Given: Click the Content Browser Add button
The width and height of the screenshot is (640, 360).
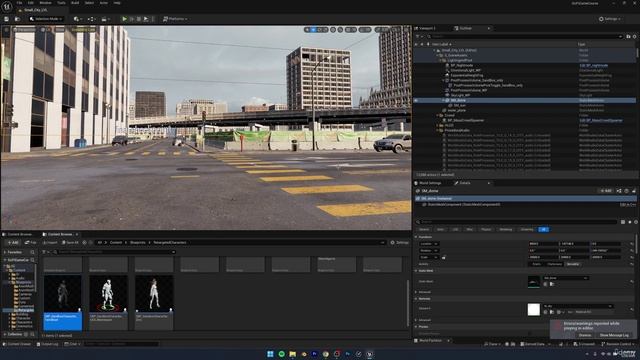Looking at the screenshot, I should pyautogui.click(x=13, y=242).
